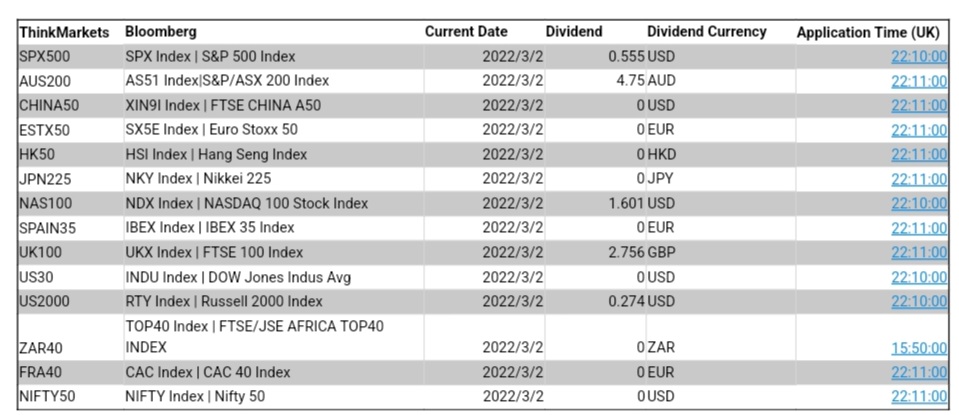Follow the ESTX50 application time link
This screenshot has width=959, height=415.
coord(918,129)
